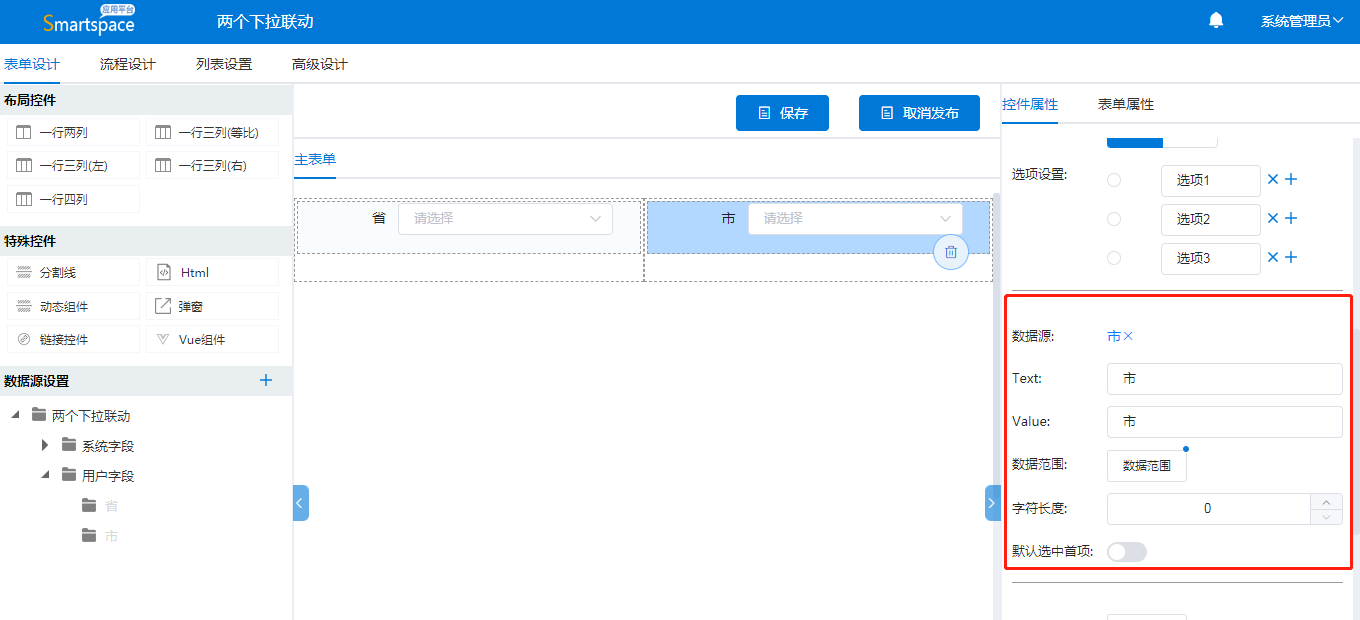
Task: Click the Smartspace logo
Action: point(89,20)
